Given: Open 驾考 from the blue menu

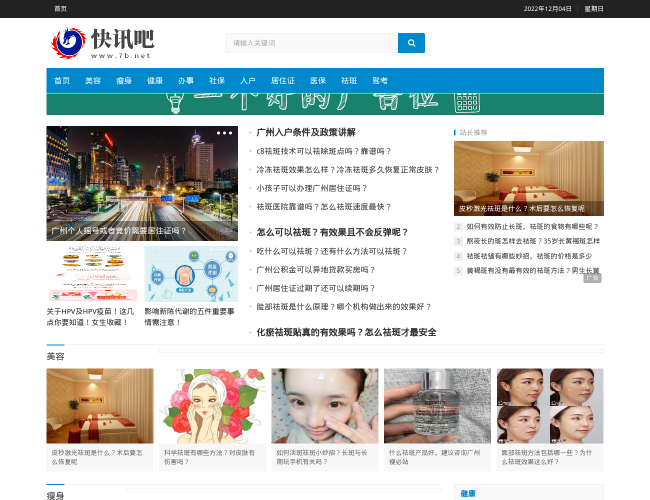Looking at the screenshot, I should coord(380,81).
